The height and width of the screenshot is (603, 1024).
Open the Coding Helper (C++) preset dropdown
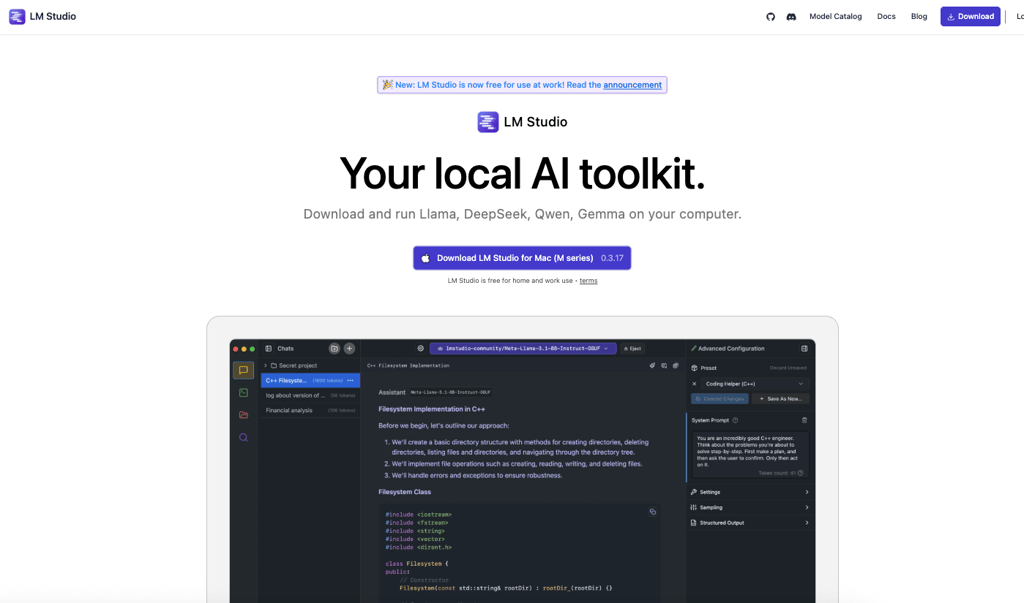[x=754, y=384]
